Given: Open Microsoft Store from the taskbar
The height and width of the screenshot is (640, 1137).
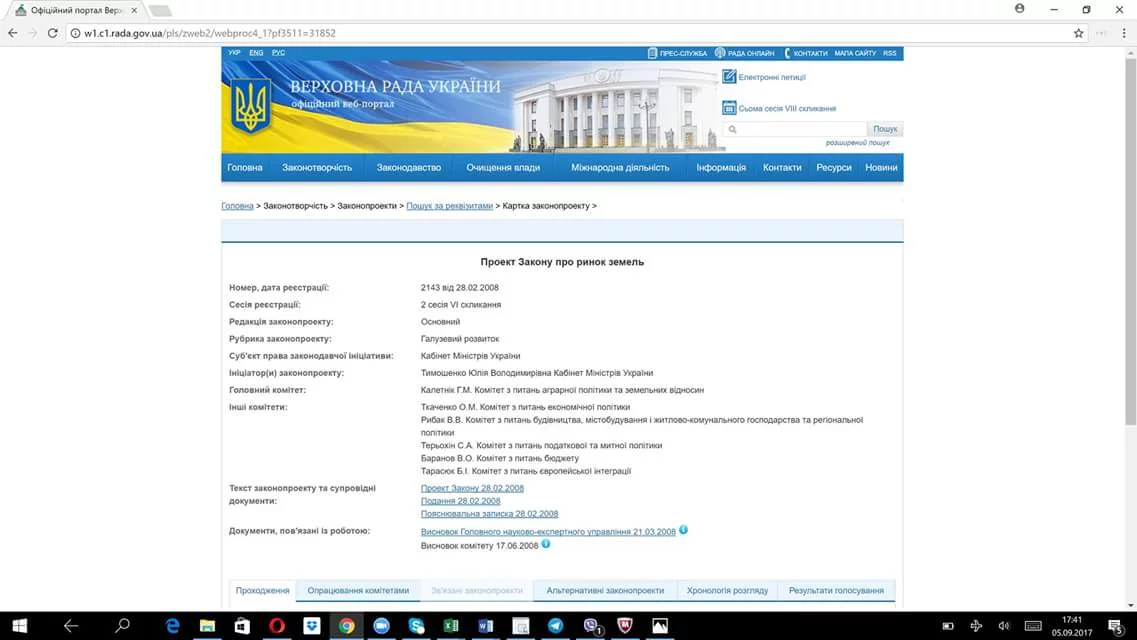Looking at the screenshot, I should click(x=242, y=626).
